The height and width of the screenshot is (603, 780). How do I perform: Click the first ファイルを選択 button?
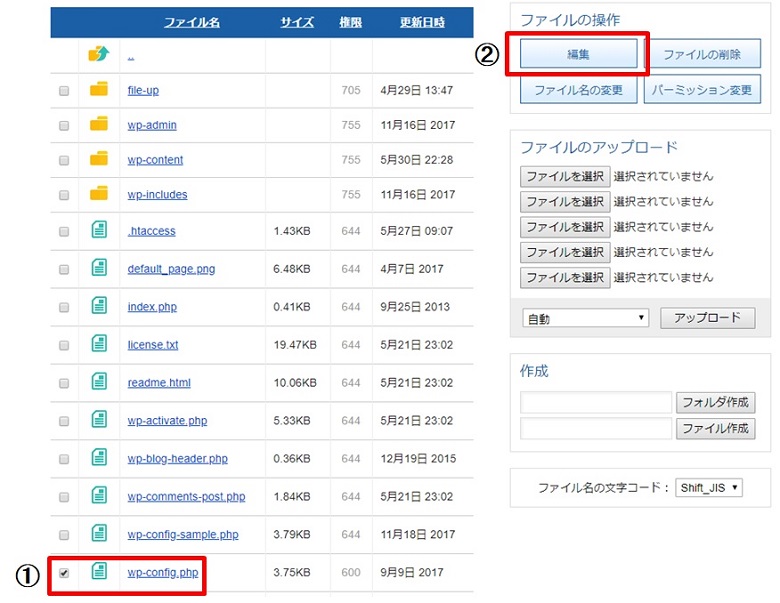[x=565, y=176]
